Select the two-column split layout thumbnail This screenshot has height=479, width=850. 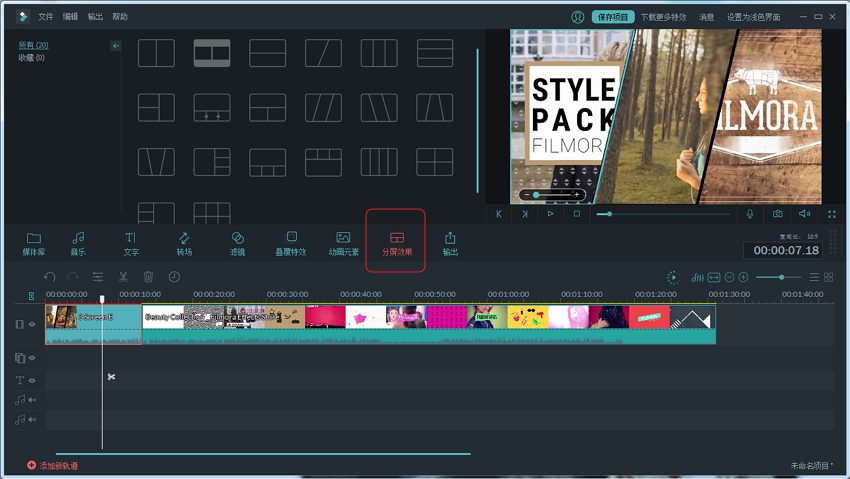[x=156, y=53]
